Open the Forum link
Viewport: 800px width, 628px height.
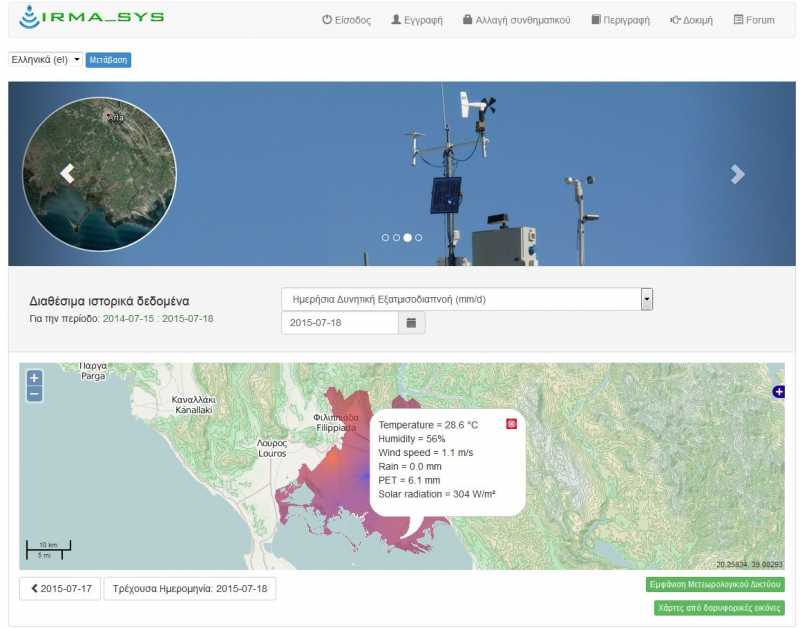pos(753,20)
